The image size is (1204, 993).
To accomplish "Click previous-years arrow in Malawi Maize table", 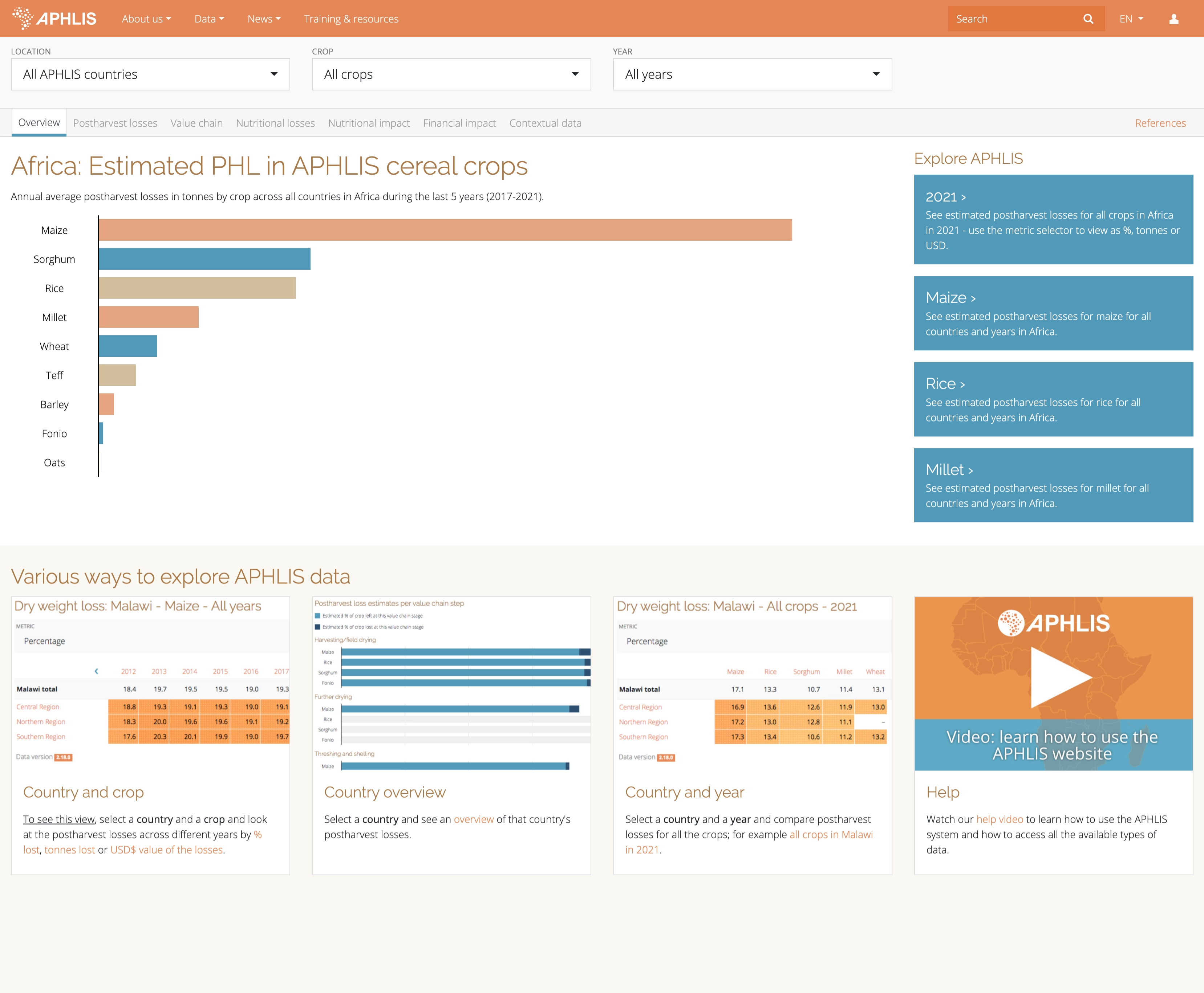I will (96, 671).
